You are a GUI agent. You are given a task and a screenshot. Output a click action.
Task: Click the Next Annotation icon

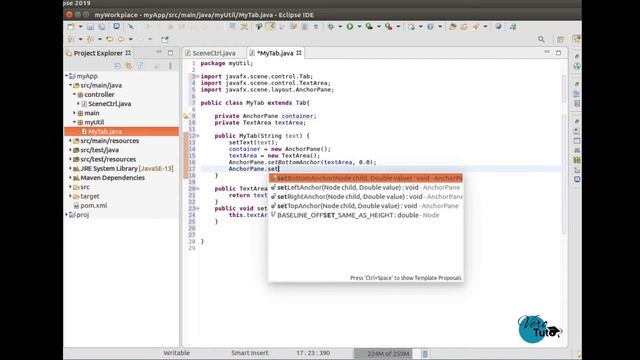(x=71, y=39)
